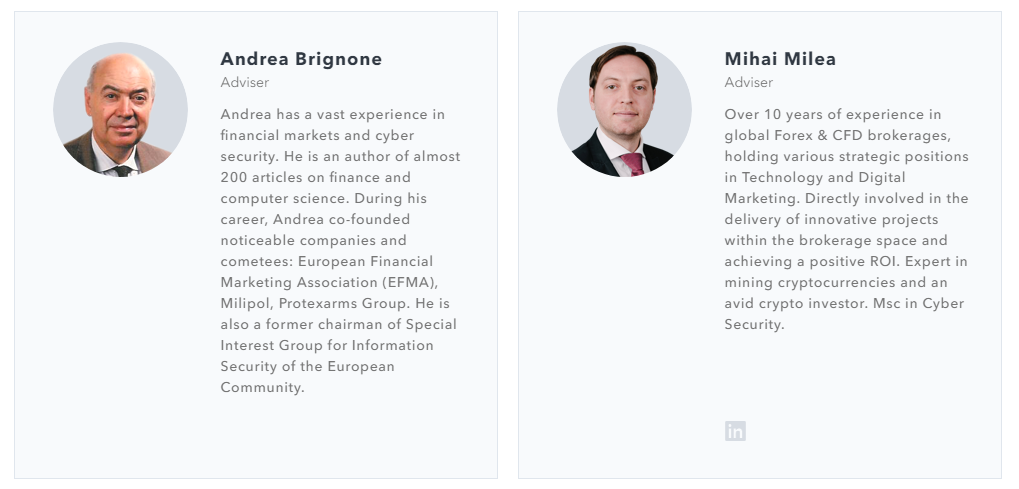Image resolution: width=1019 pixels, height=489 pixels.
Task: Click the Adviser label under Mihai Milea
Action: 748,83
